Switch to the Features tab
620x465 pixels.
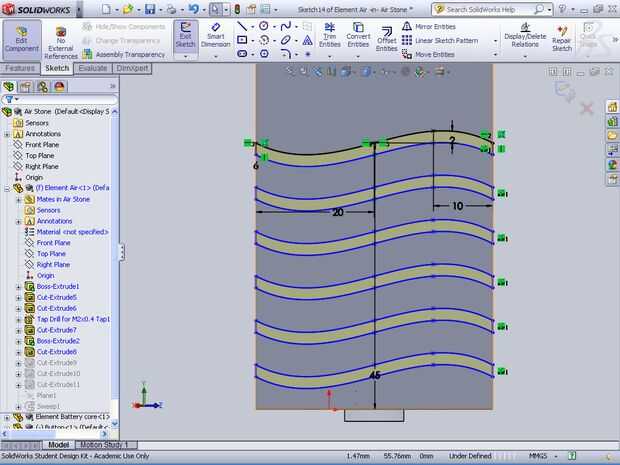tap(20, 68)
